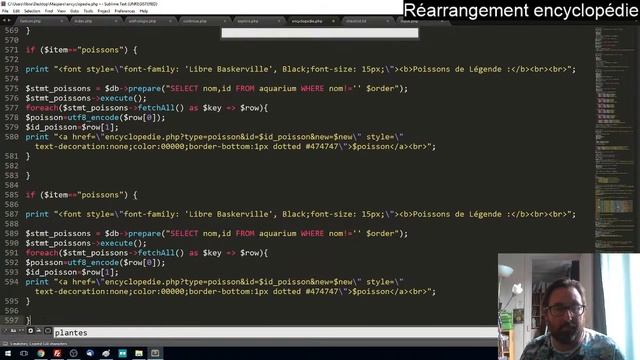The image size is (640, 360).
Task: Open the File menu
Action: point(5,11)
